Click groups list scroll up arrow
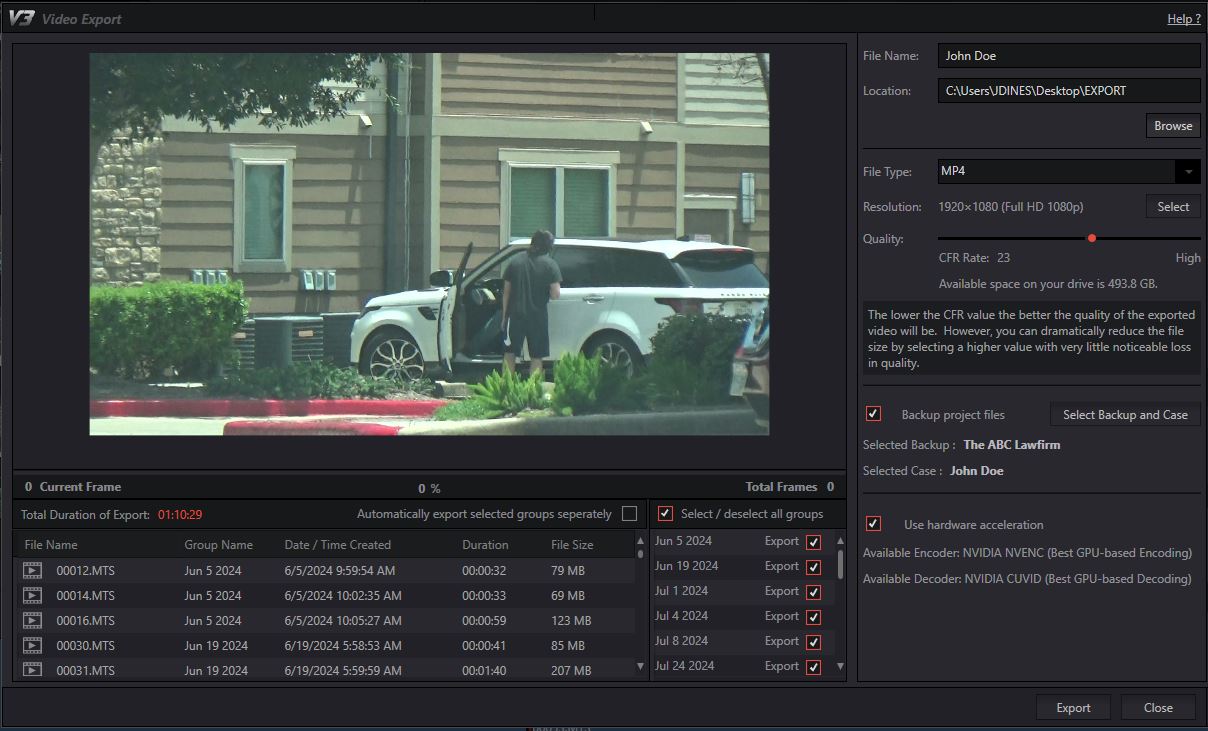Screen dimensions: 1208x731 (x=840, y=541)
